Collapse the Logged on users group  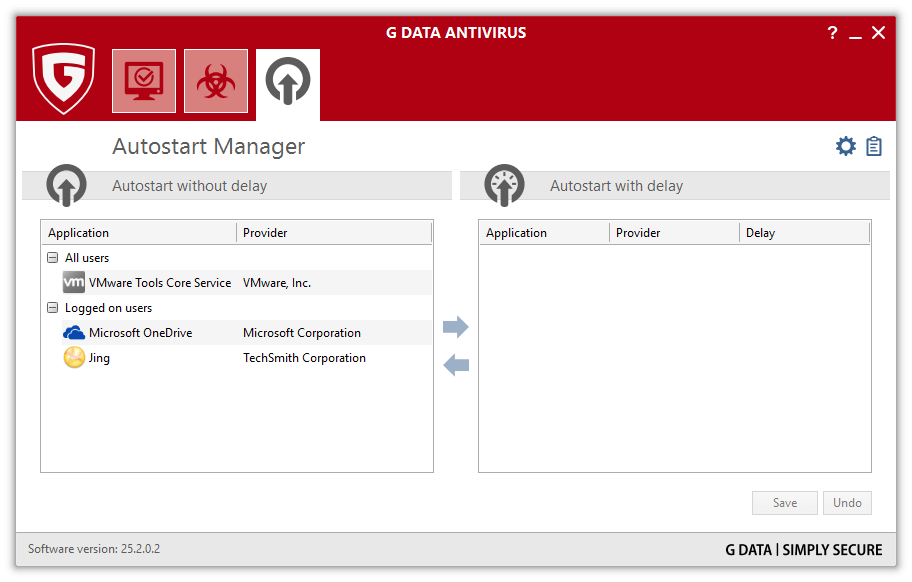pos(52,308)
